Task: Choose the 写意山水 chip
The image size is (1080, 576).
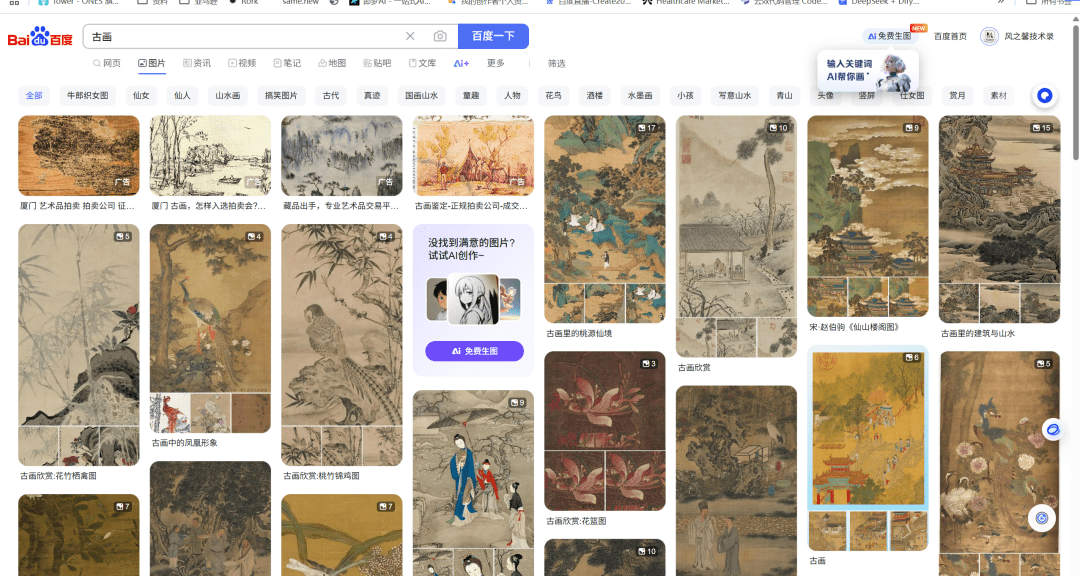Action: tap(735, 96)
